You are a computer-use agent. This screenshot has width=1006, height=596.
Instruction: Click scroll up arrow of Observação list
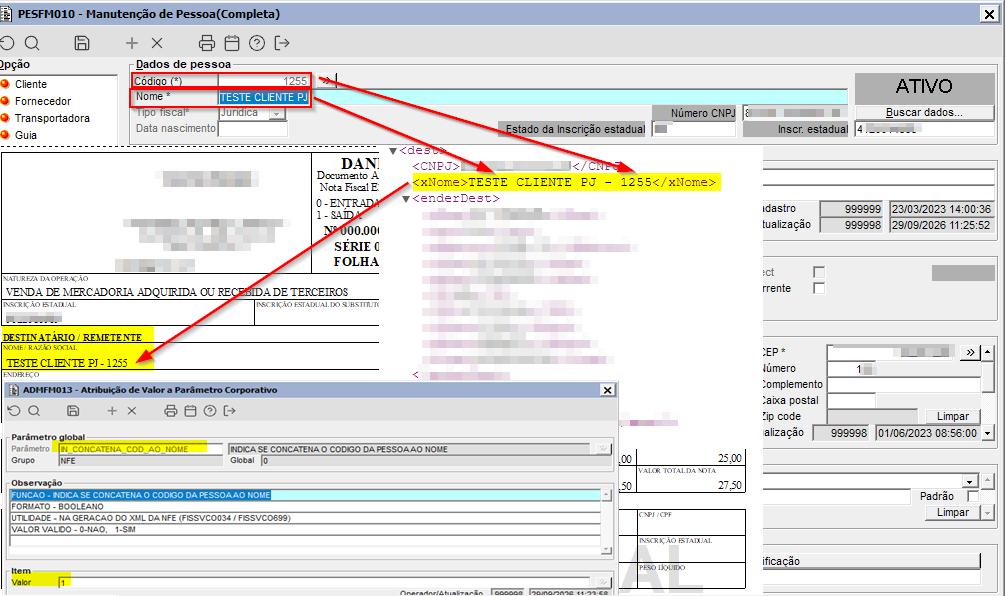click(x=606, y=495)
